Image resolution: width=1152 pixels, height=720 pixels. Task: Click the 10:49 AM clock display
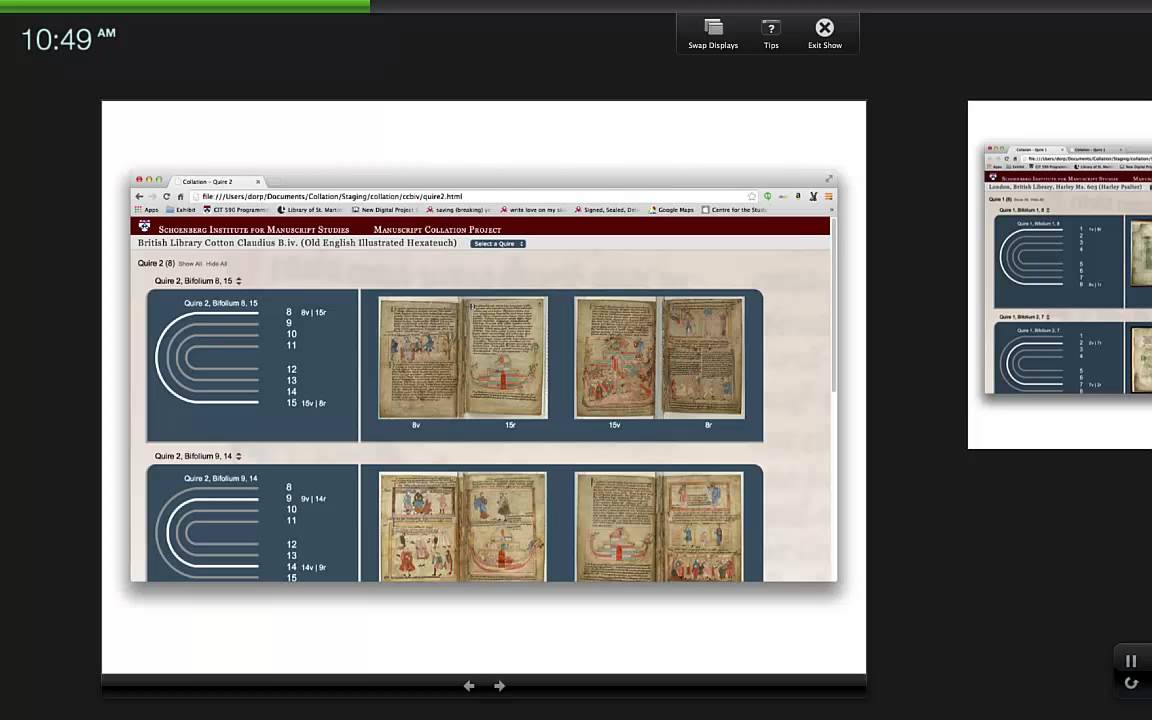point(68,40)
